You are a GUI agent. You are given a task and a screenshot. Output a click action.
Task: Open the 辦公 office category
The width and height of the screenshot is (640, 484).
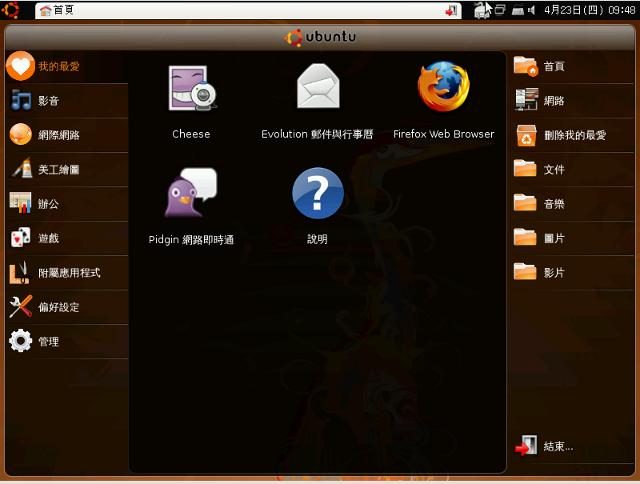point(67,203)
